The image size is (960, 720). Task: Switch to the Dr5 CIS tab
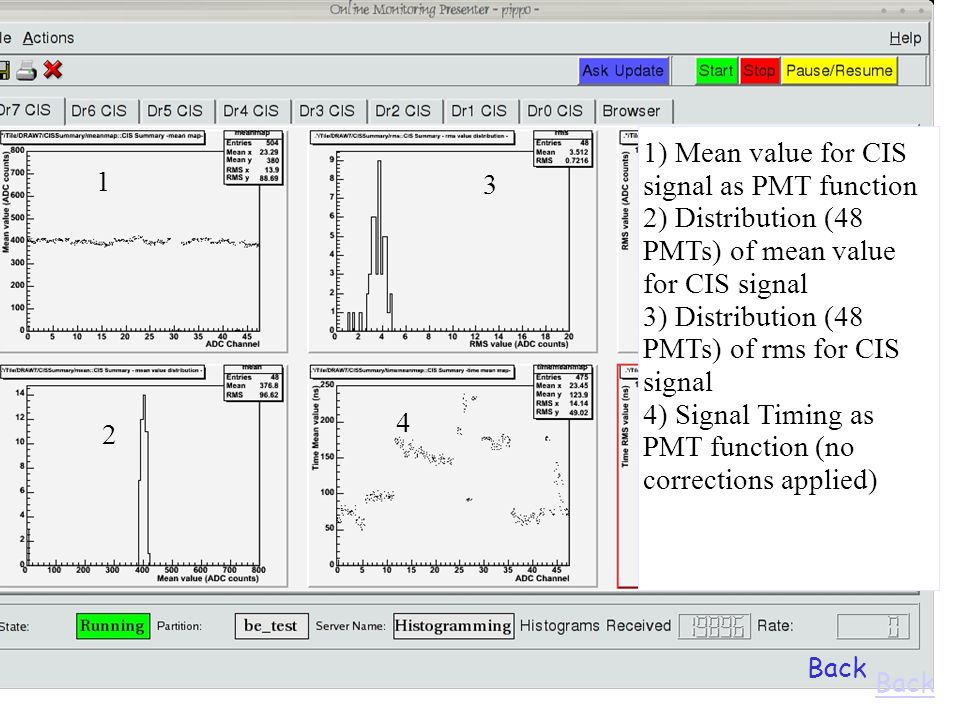[175, 111]
